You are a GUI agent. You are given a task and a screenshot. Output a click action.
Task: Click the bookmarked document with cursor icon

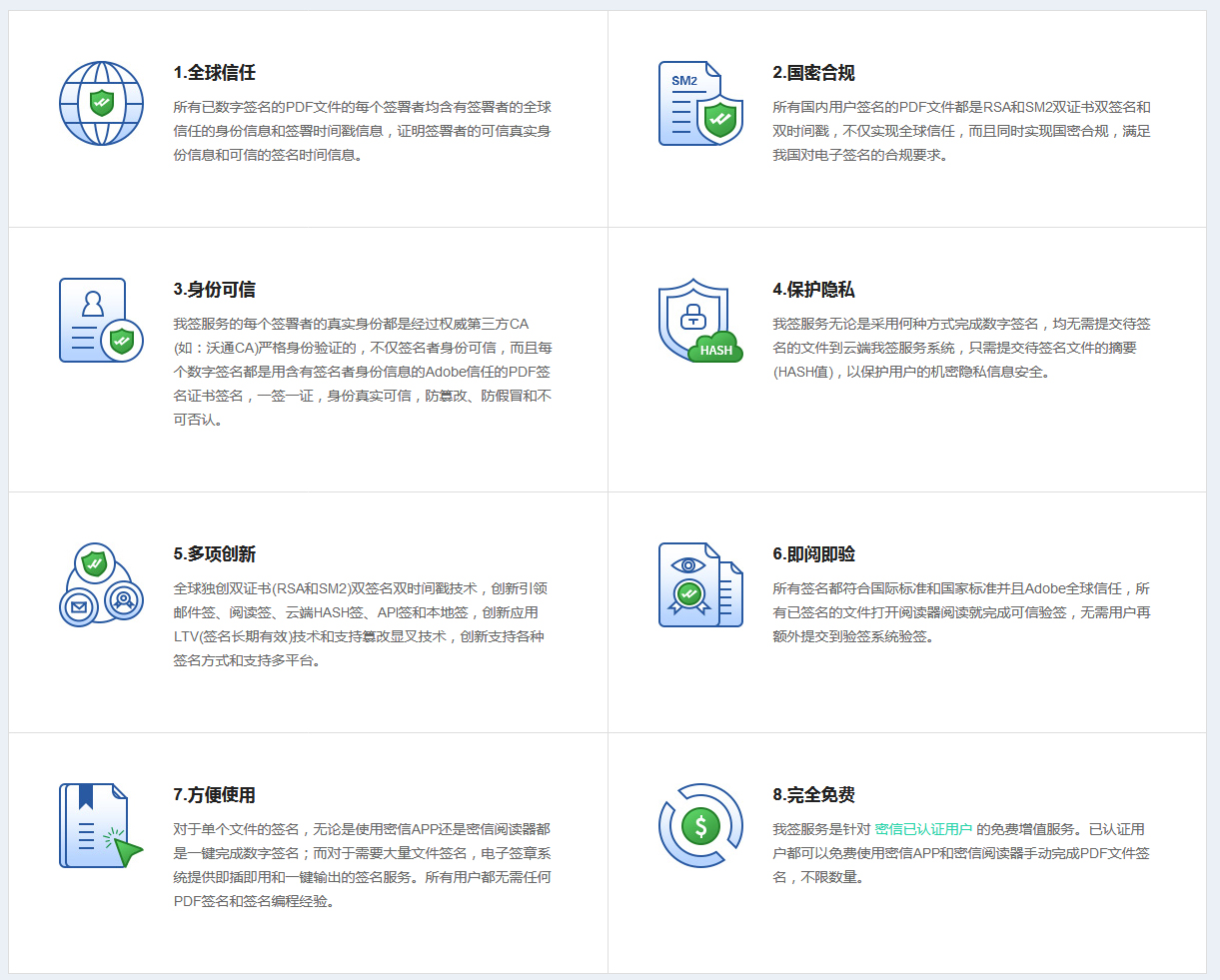101,826
